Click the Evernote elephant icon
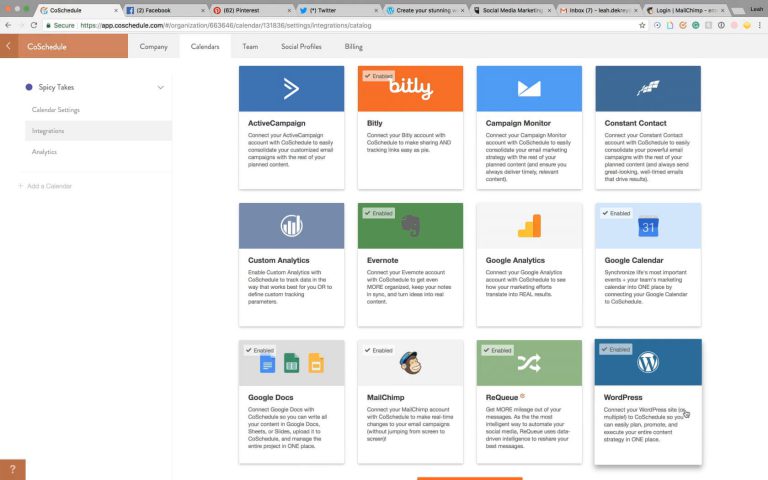Screen dimensions: 768x480 410,226
